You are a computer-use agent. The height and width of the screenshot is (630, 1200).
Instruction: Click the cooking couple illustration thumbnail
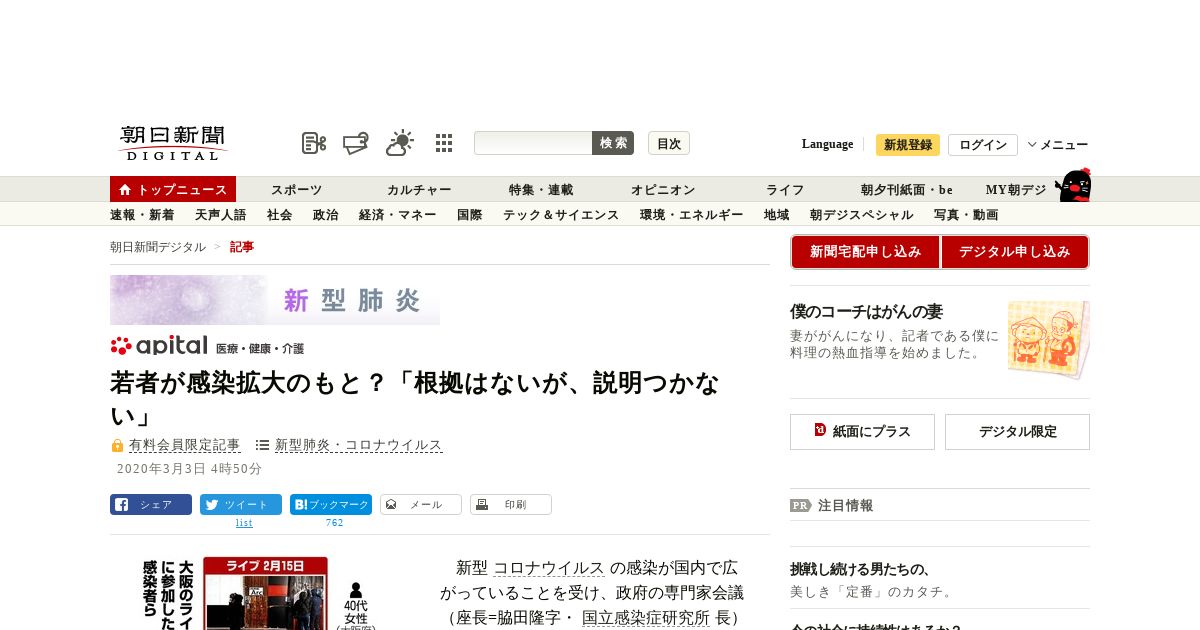[1048, 340]
